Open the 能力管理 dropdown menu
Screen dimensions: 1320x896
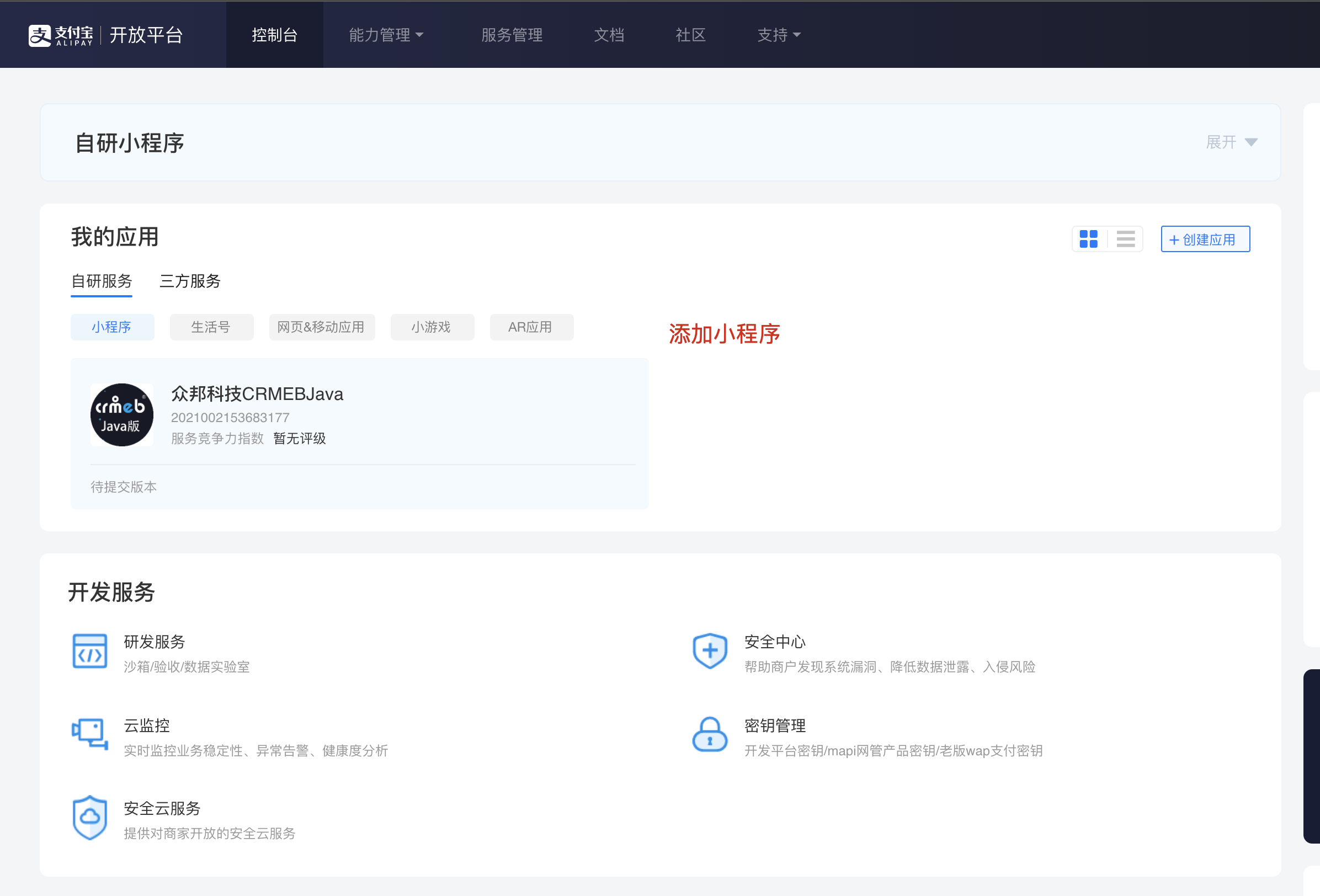[386, 35]
